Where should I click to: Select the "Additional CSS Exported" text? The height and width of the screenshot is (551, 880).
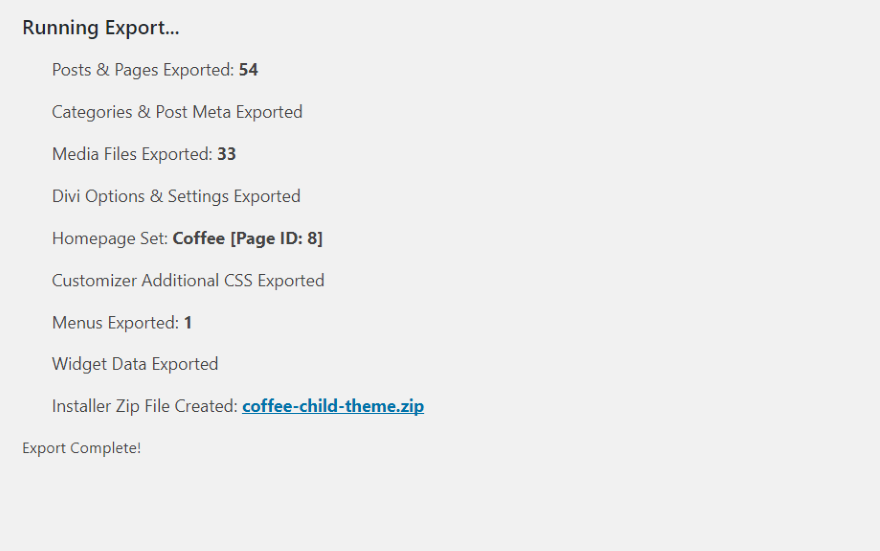pyautogui.click(x=232, y=280)
